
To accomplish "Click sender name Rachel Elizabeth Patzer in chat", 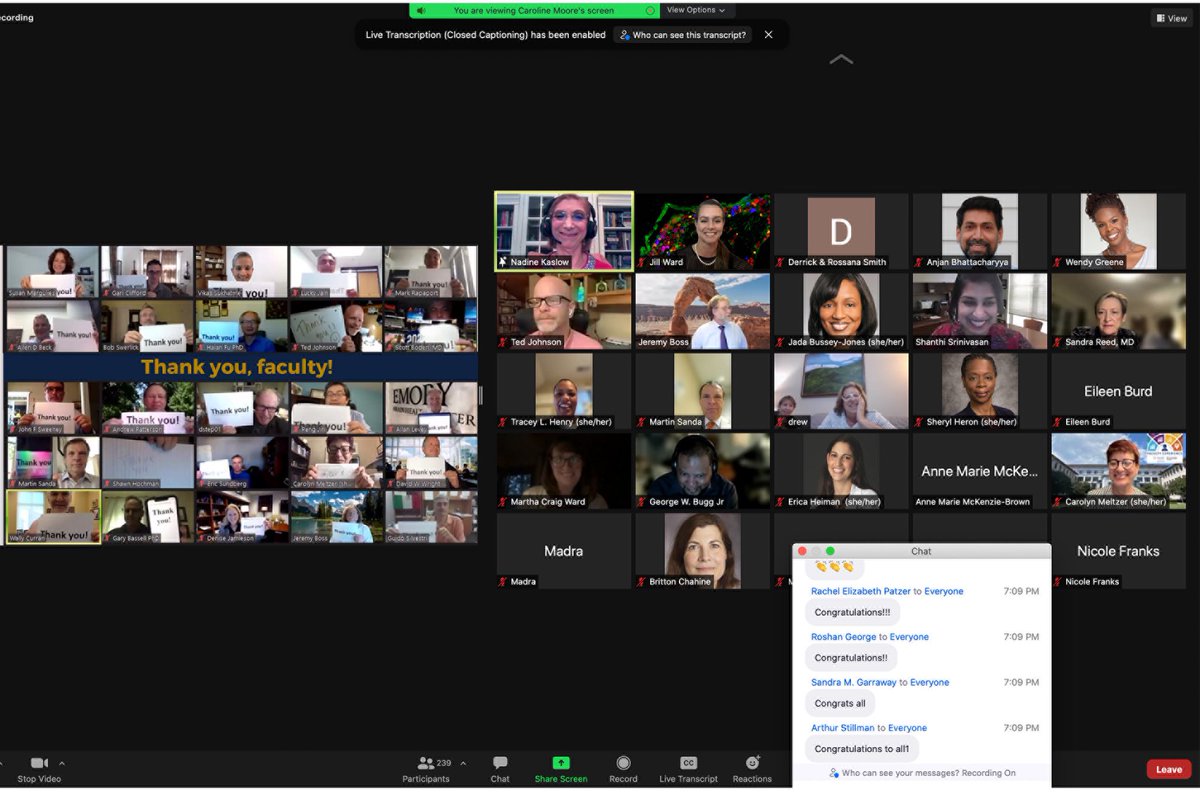I will (x=861, y=591).
